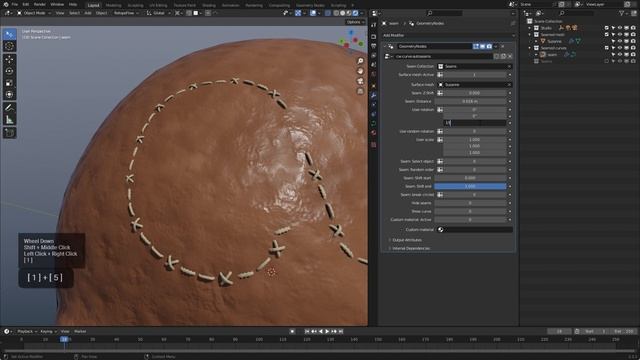
Task: Play the animation forward
Action: pyautogui.click(x=327, y=331)
